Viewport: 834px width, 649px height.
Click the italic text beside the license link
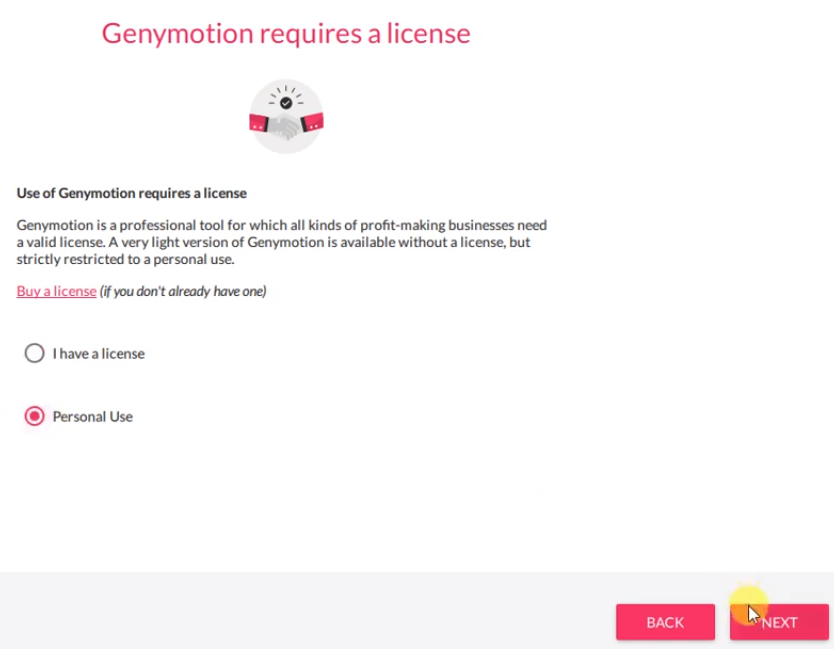[182, 290]
